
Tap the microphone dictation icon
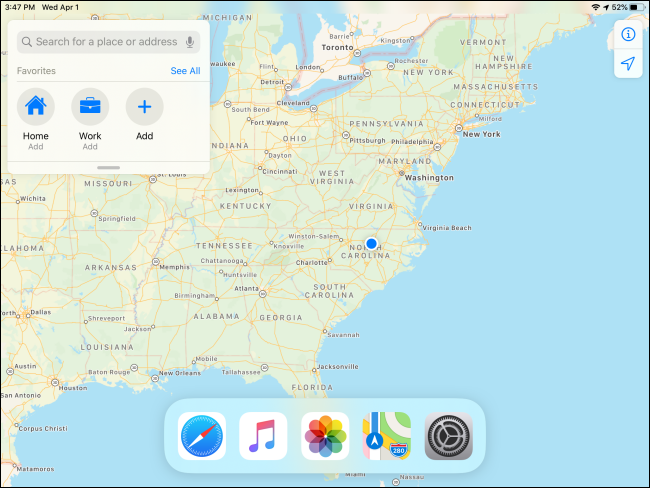[x=190, y=42]
